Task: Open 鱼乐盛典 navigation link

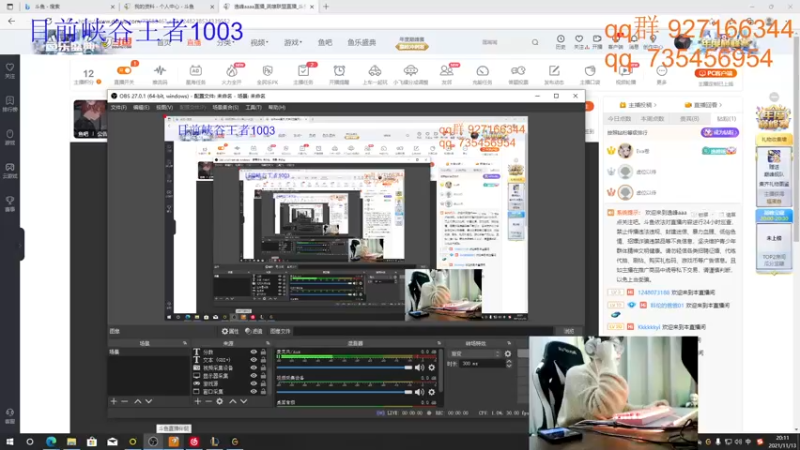Action: 362,42
